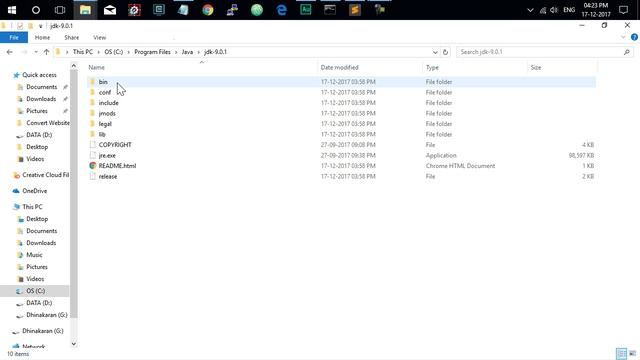Navigate back with the back arrow
The width and height of the screenshot is (640, 360).
(9, 52)
